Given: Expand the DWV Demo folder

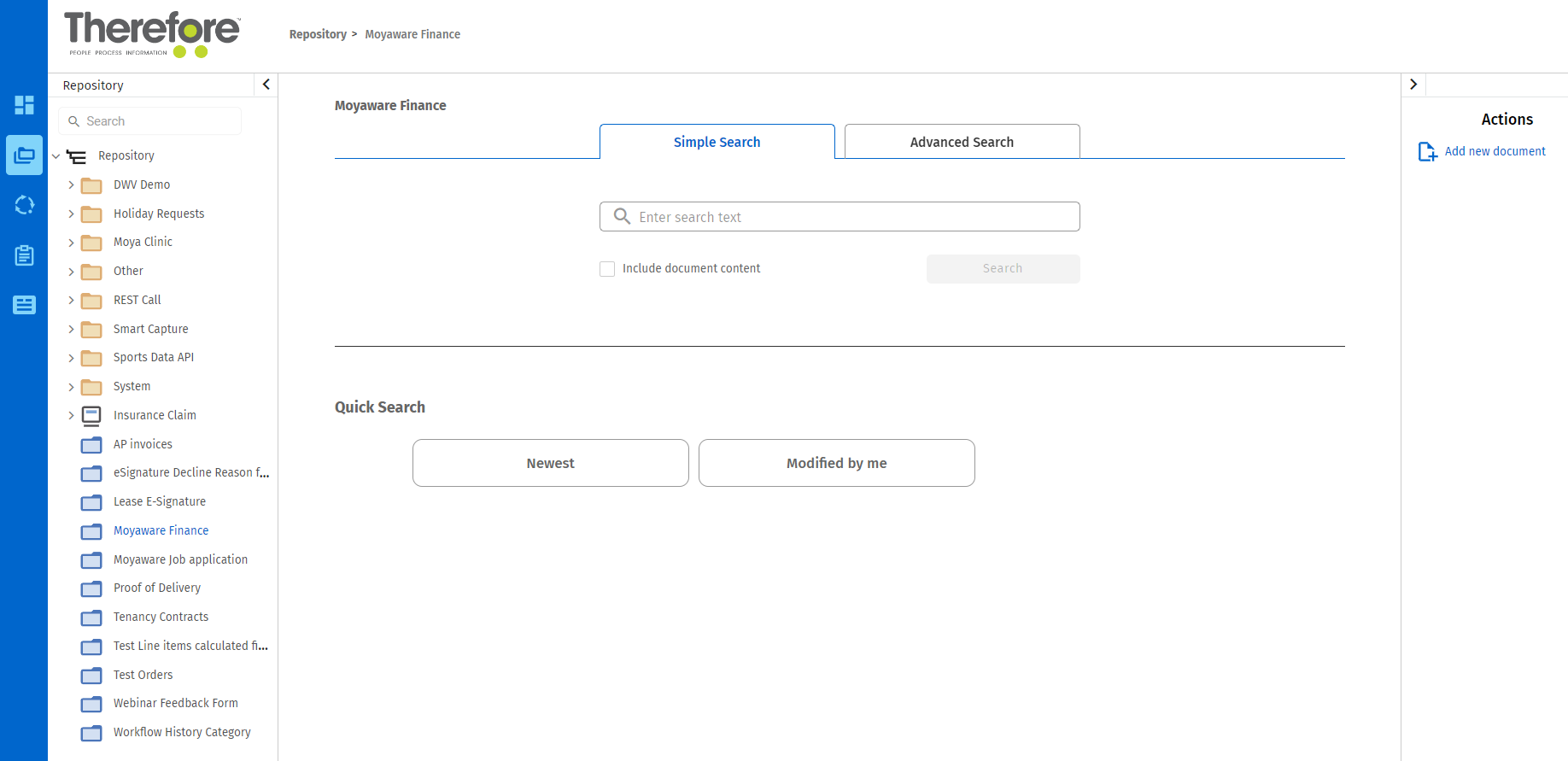Looking at the screenshot, I should 71,184.
